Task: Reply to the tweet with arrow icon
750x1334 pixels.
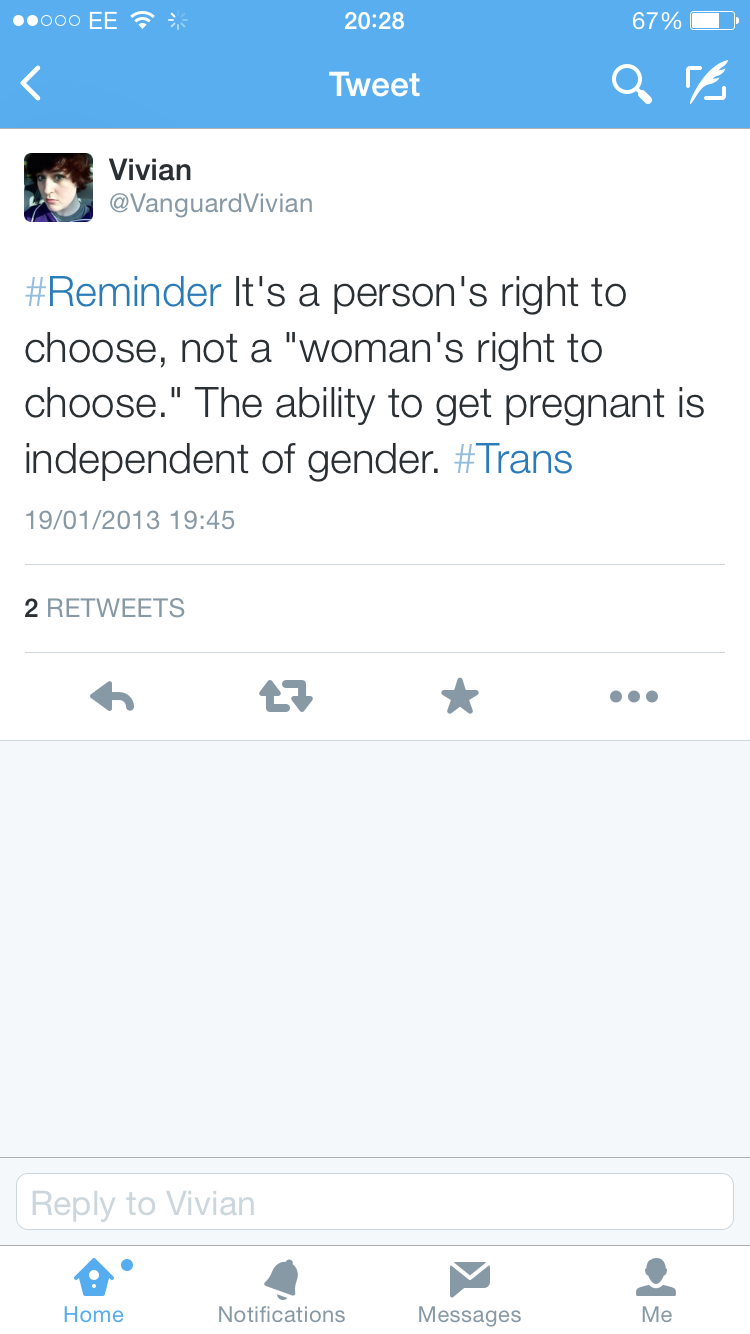Action: click(112, 696)
